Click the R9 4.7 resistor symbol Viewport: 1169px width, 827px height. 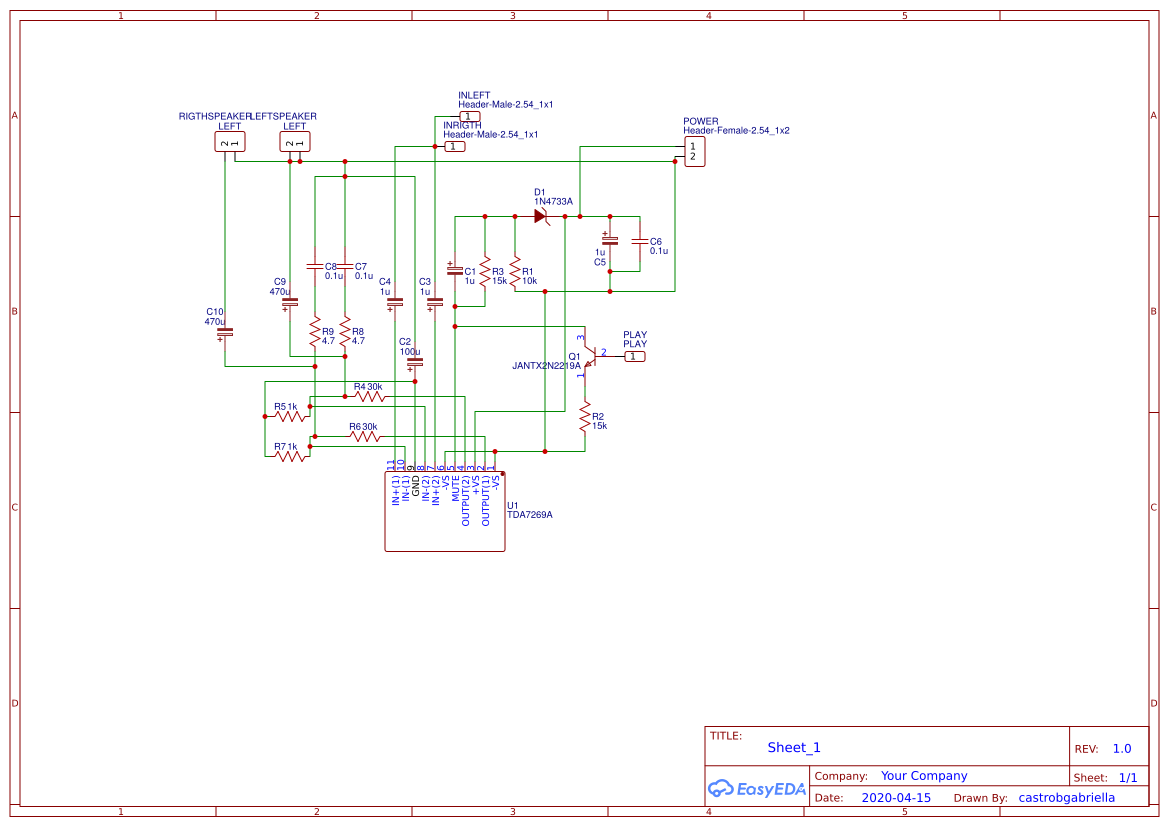point(315,333)
